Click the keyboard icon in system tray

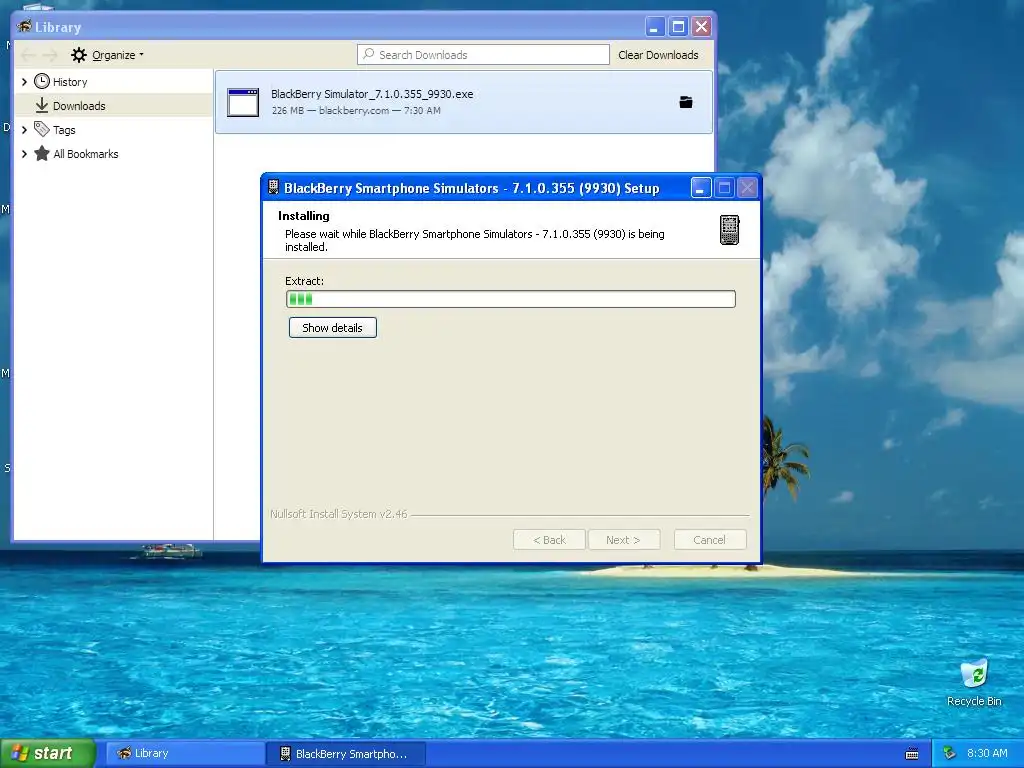pyautogui.click(x=912, y=754)
